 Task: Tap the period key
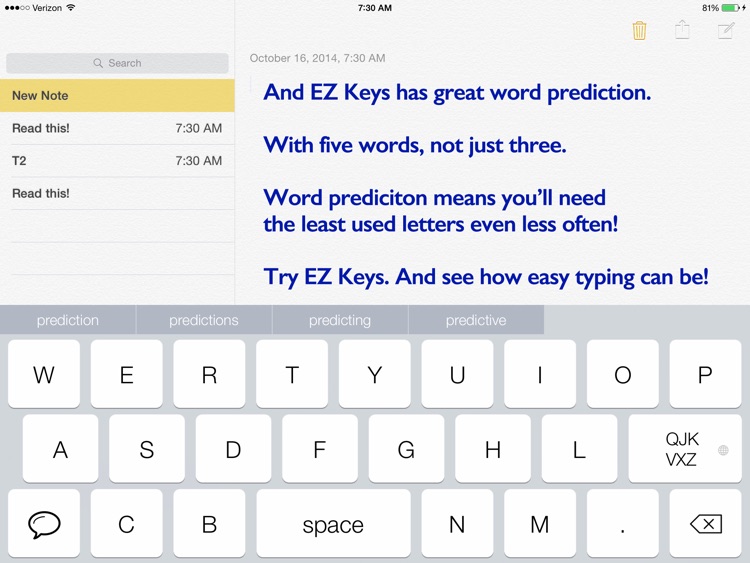coord(623,524)
